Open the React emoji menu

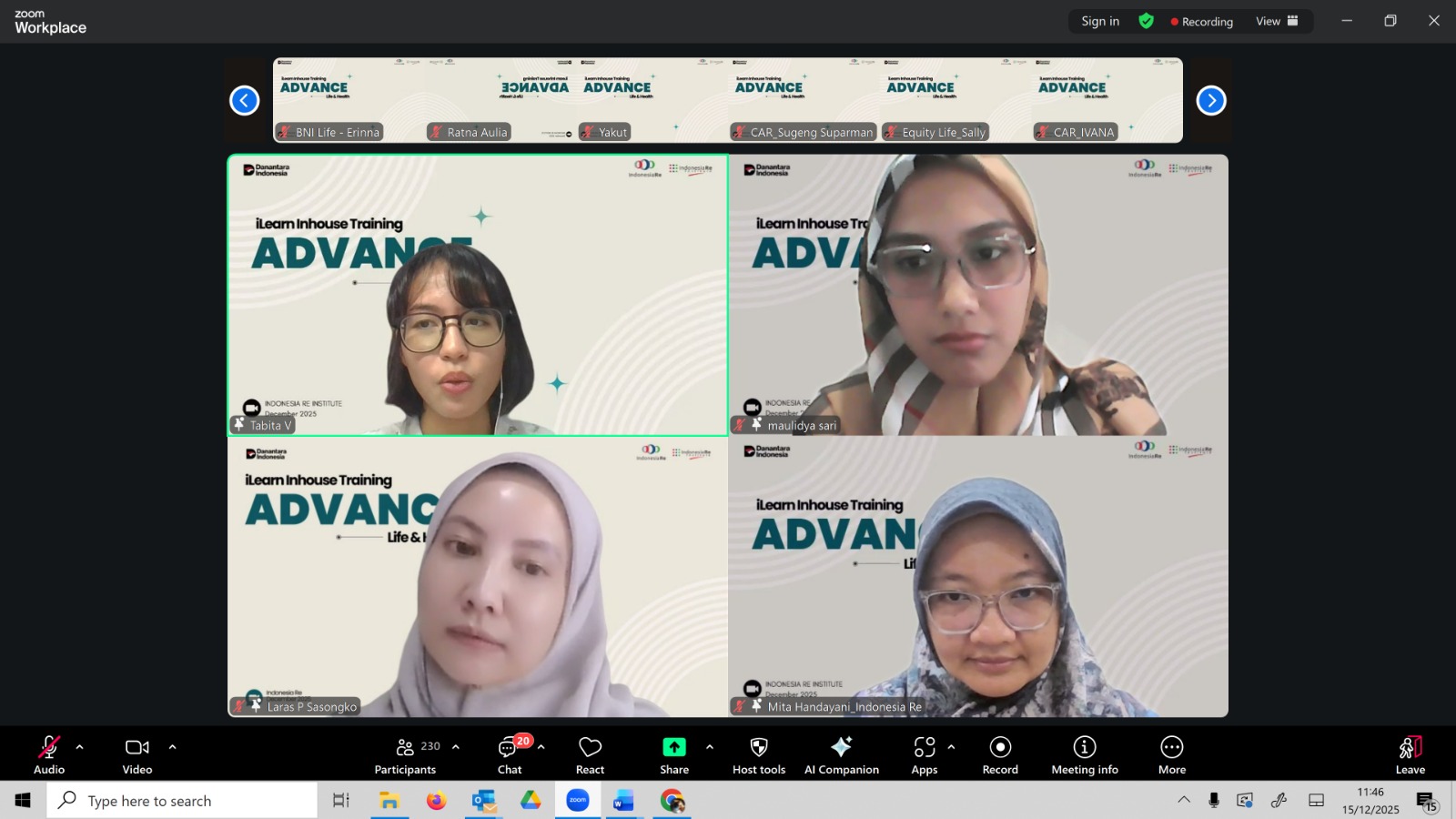tap(590, 754)
